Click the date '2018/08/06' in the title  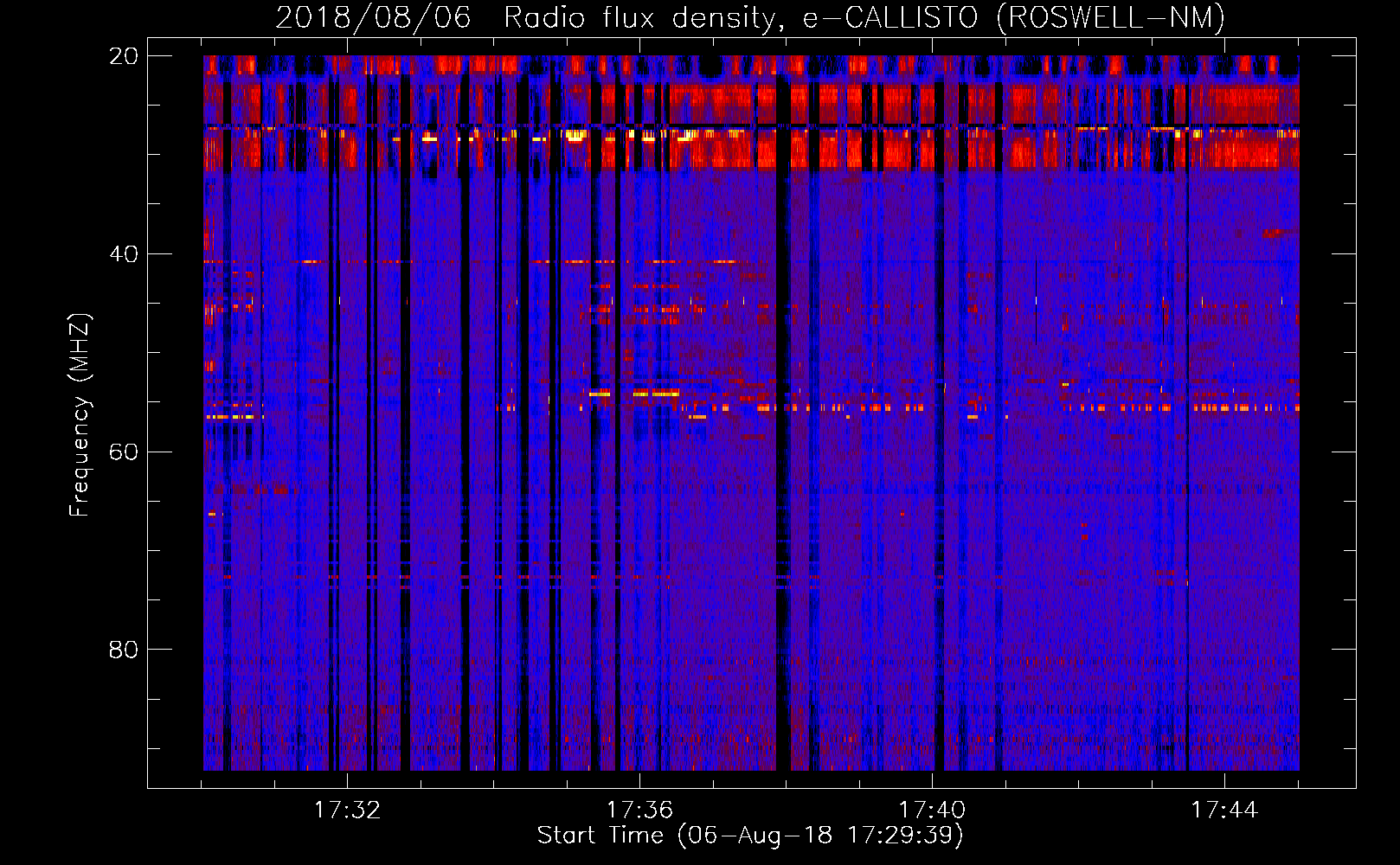(x=373, y=18)
